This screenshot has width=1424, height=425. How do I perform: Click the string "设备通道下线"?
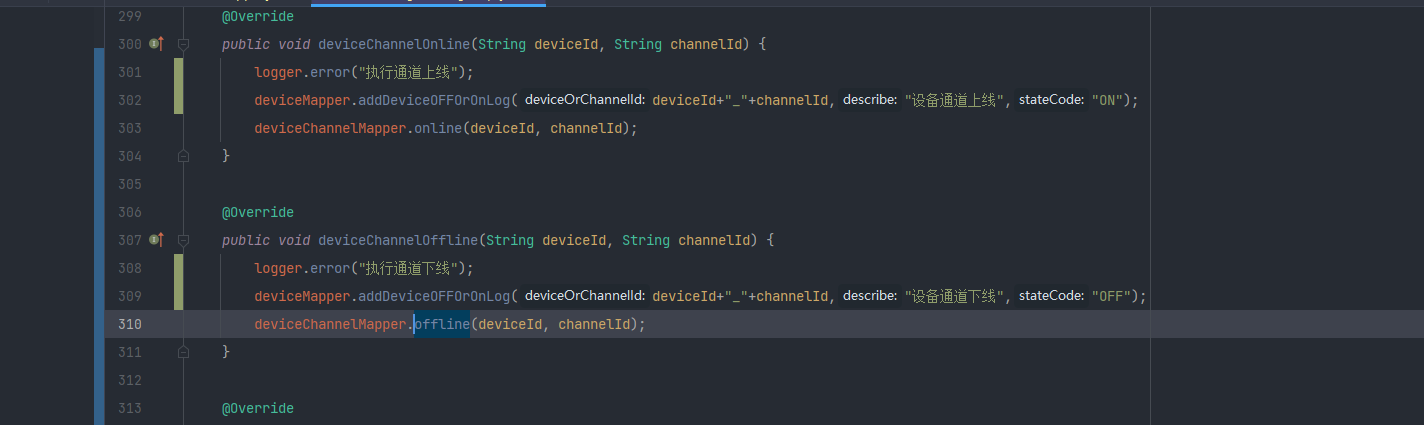coord(956,296)
